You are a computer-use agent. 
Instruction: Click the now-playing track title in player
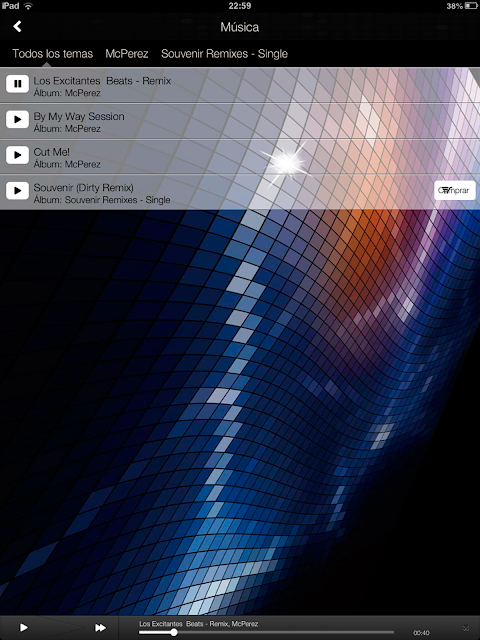[198, 624]
